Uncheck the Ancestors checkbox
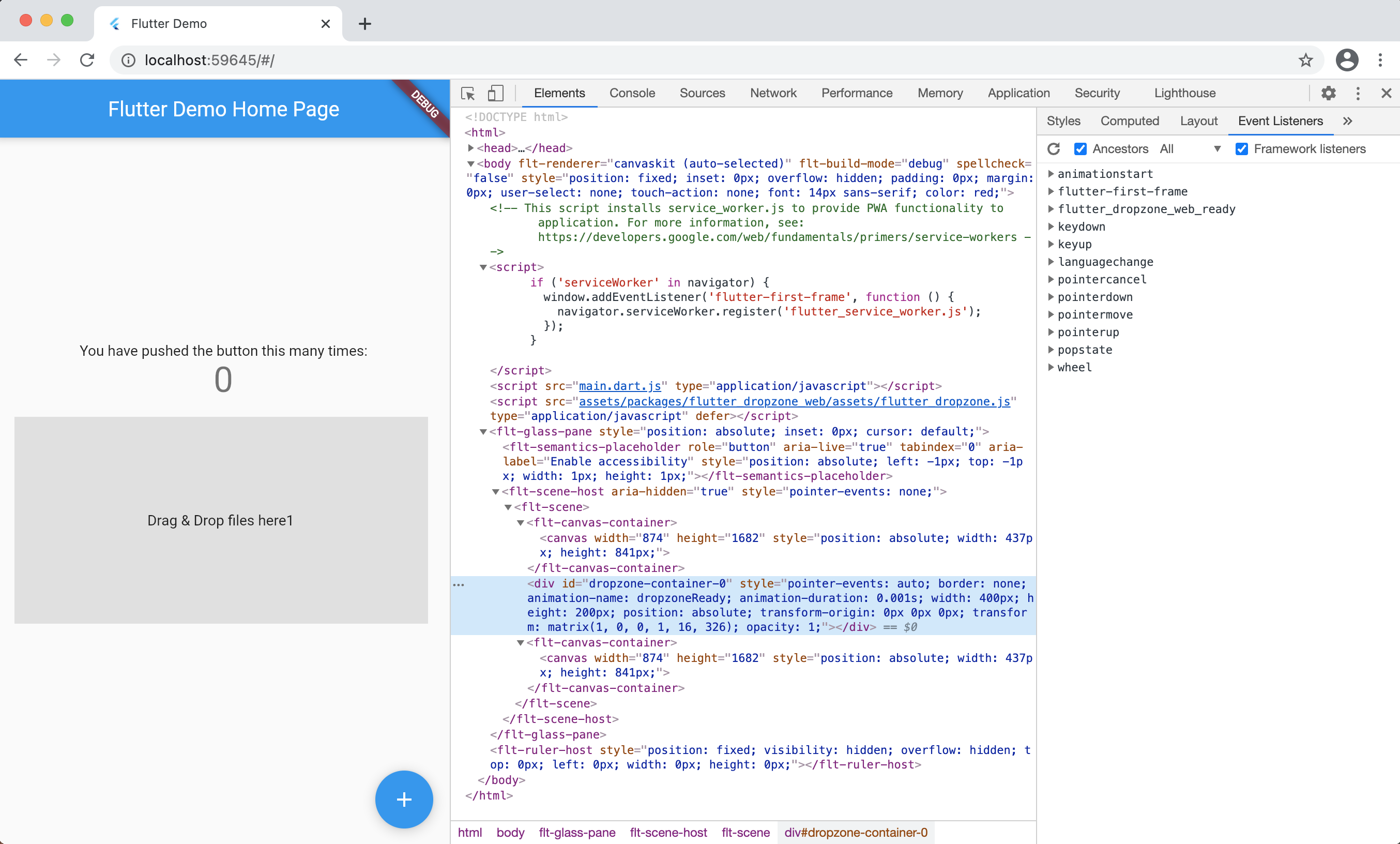The image size is (1400, 844). [x=1081, y=149]
